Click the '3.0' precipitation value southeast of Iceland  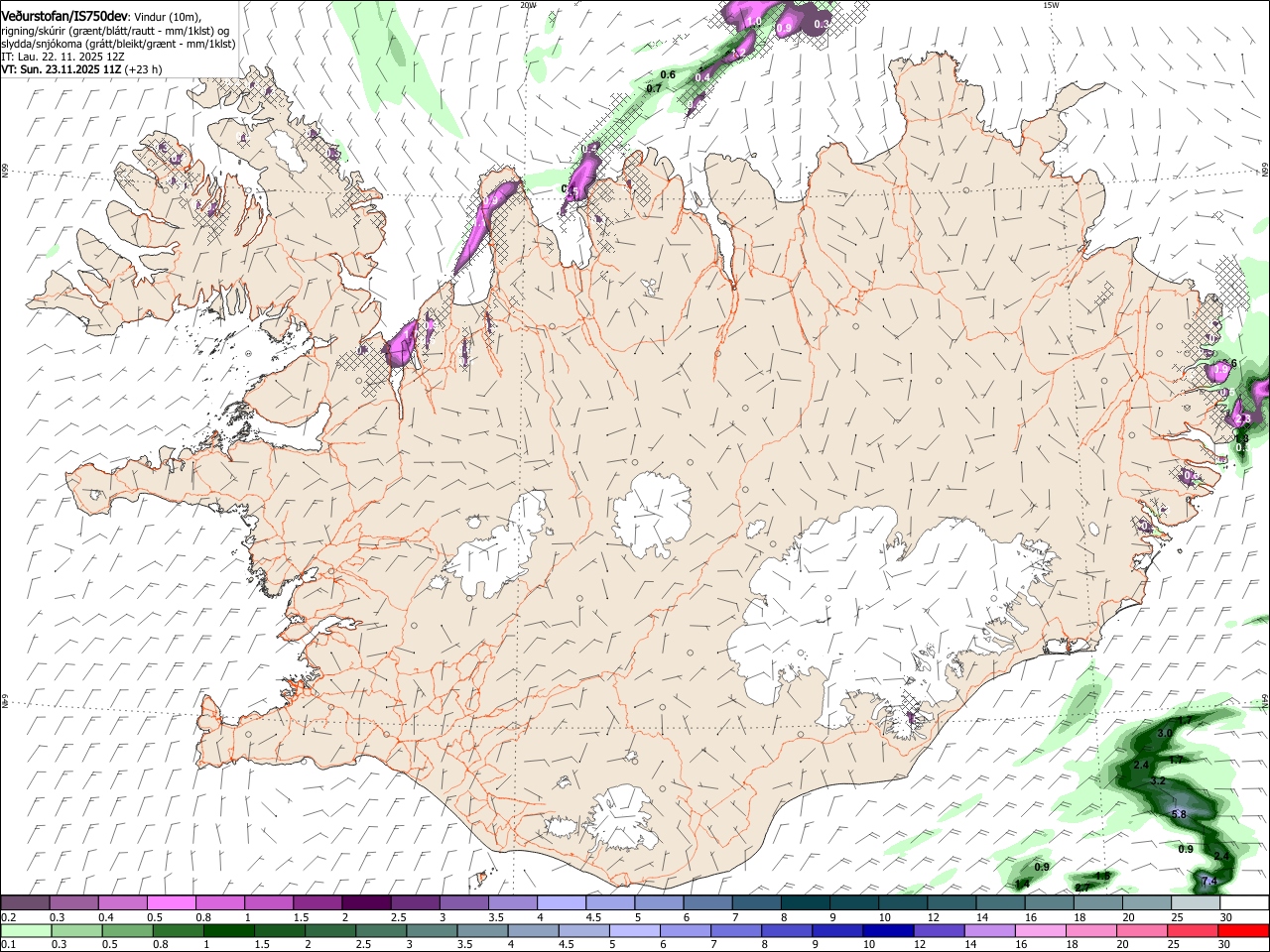click(x=1165, y=733)
